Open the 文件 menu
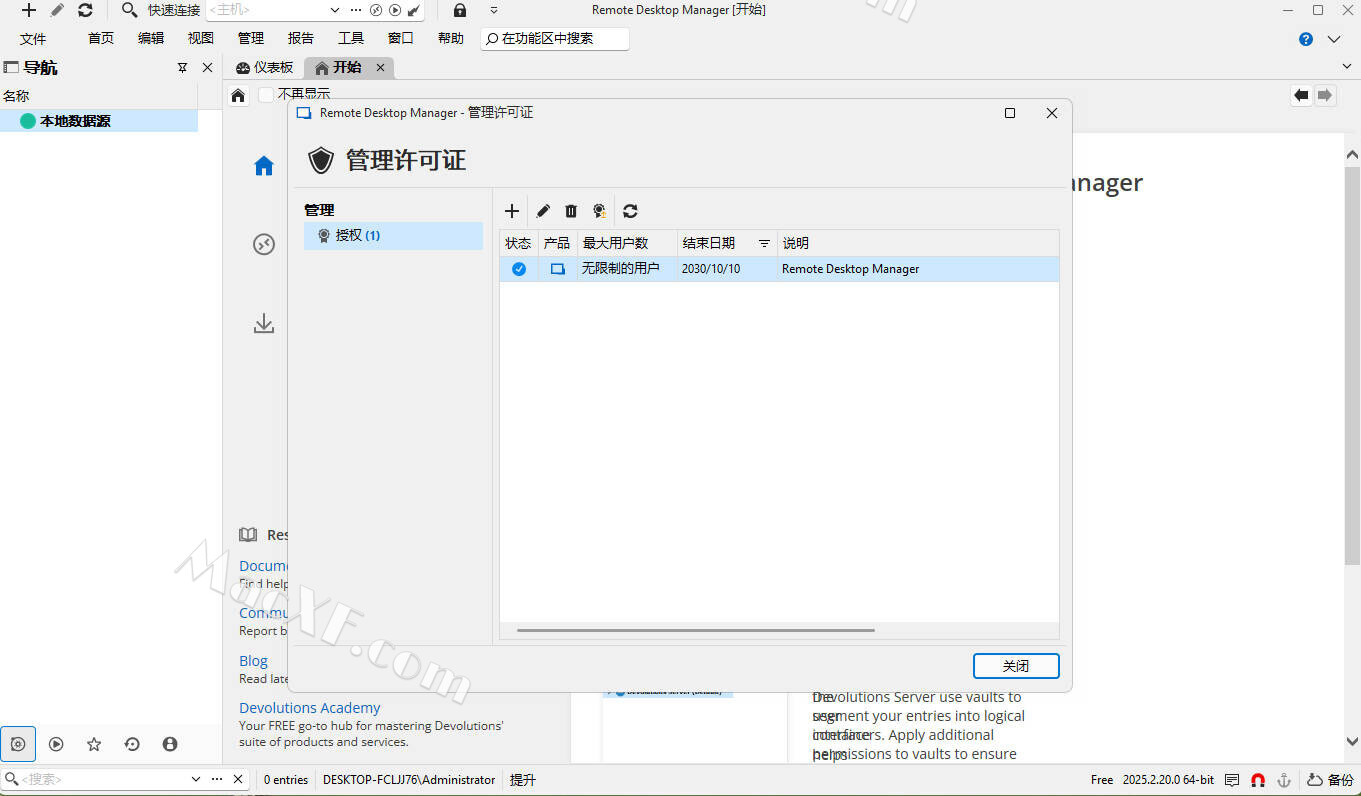 pyautogui.click(x=33, y=39)
